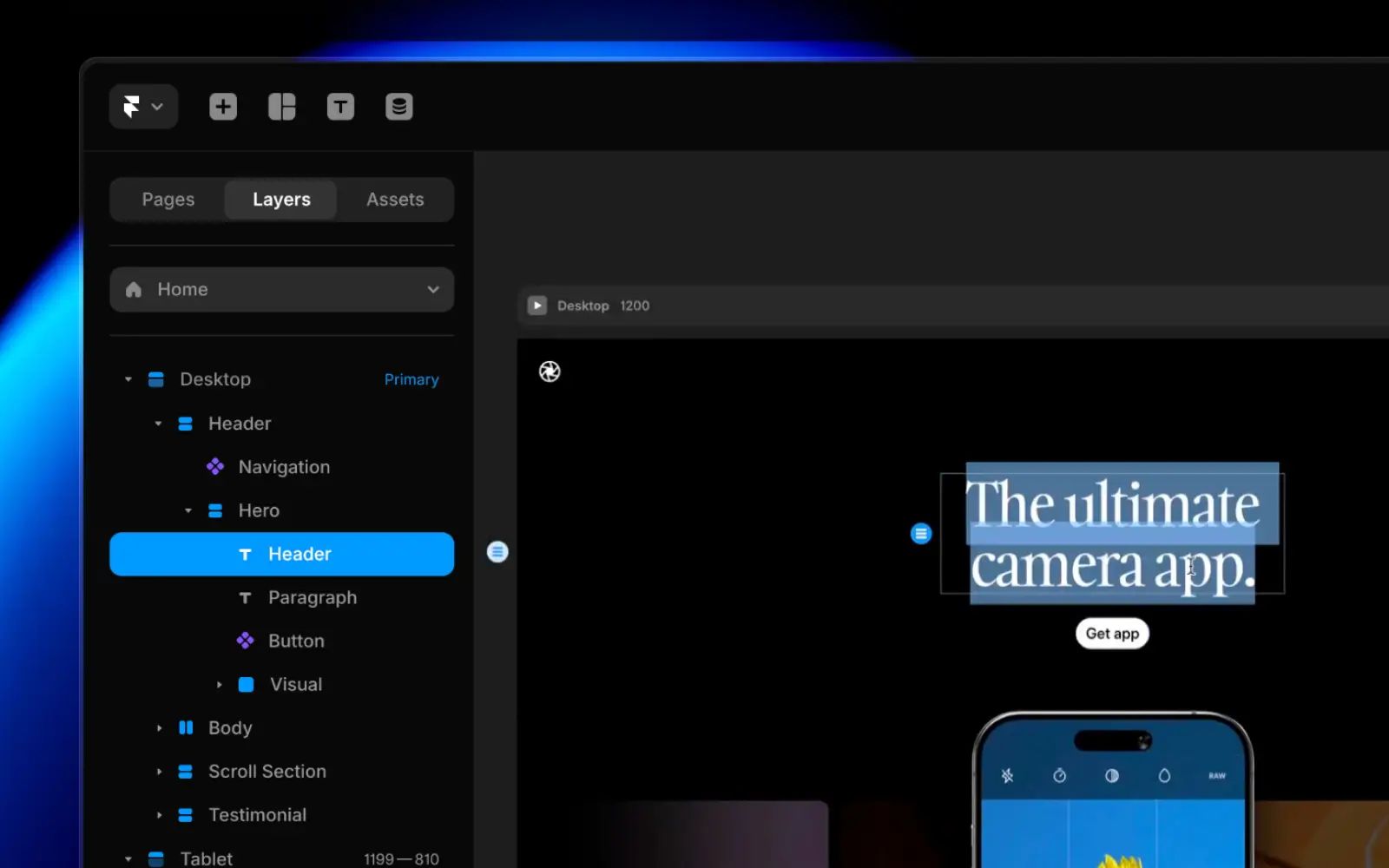Play the Desktop breakpoint preview
This screenshot has height=868, width=1389.
click(x=537, y=306)
